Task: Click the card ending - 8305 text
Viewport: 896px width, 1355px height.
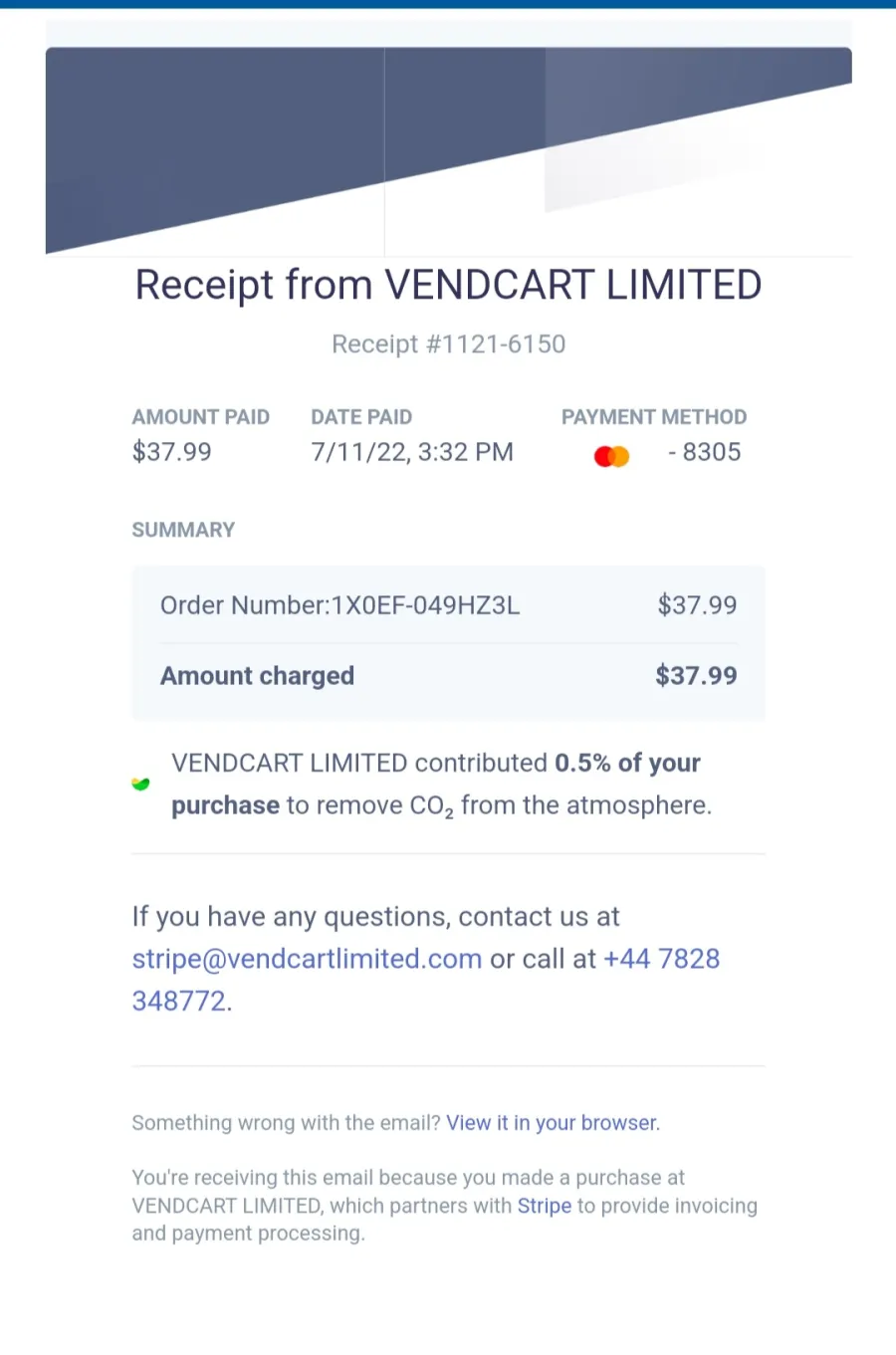Action: pos(704,452)
